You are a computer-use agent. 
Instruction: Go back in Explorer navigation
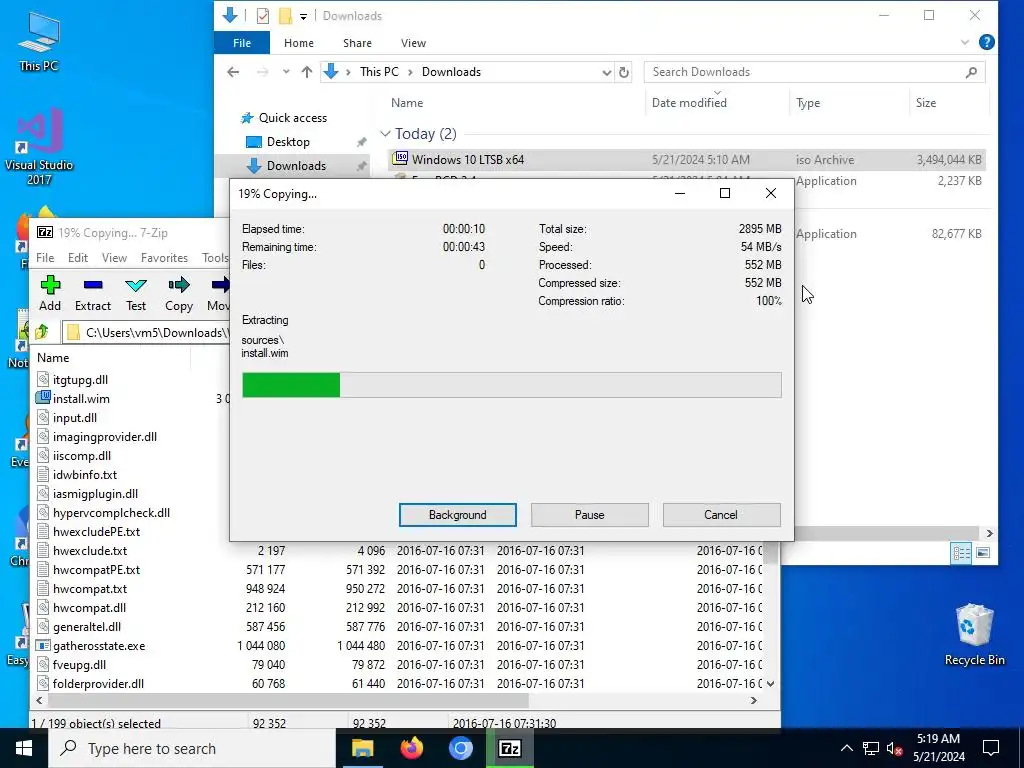233,72
